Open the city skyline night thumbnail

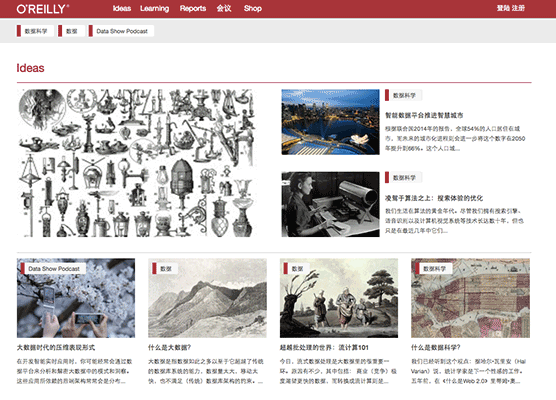(x=330, y=122)
